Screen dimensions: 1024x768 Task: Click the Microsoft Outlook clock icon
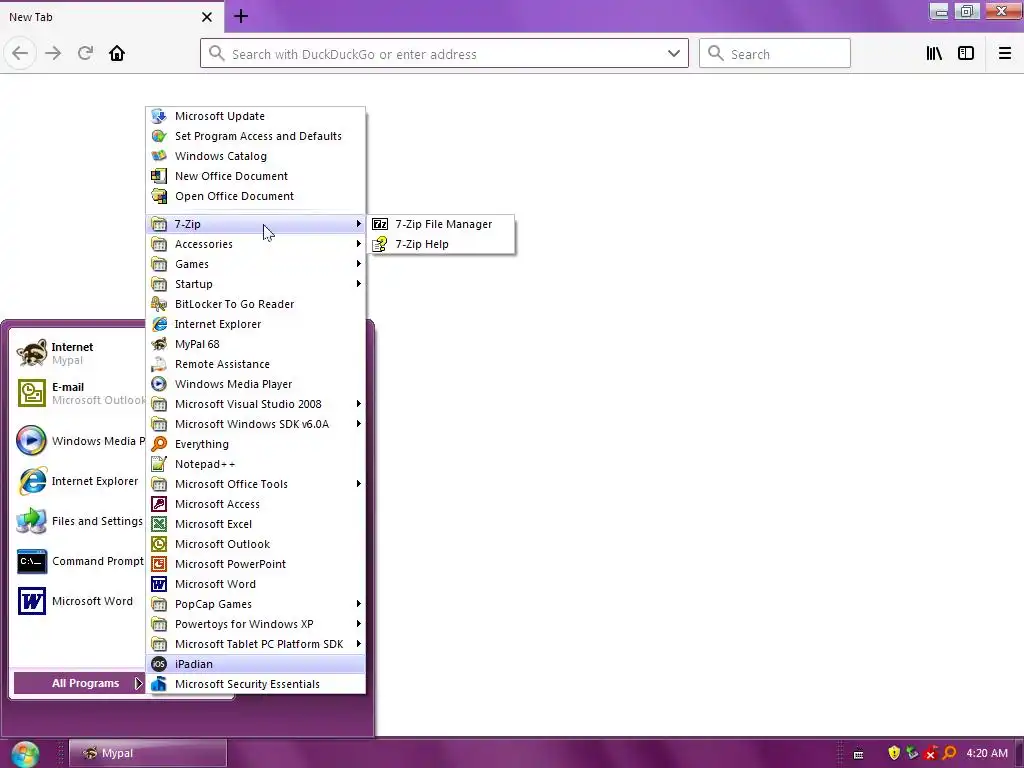point(159,544)
